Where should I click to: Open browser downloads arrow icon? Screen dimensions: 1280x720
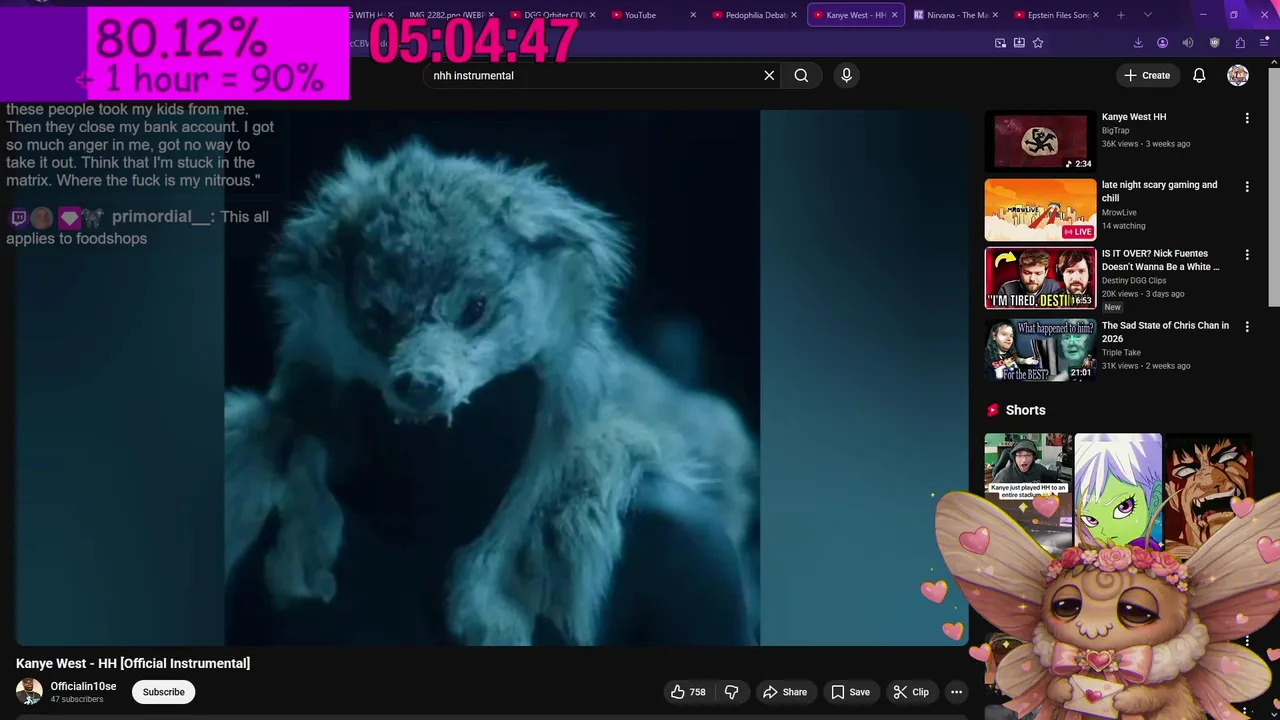coord(1138,43)
